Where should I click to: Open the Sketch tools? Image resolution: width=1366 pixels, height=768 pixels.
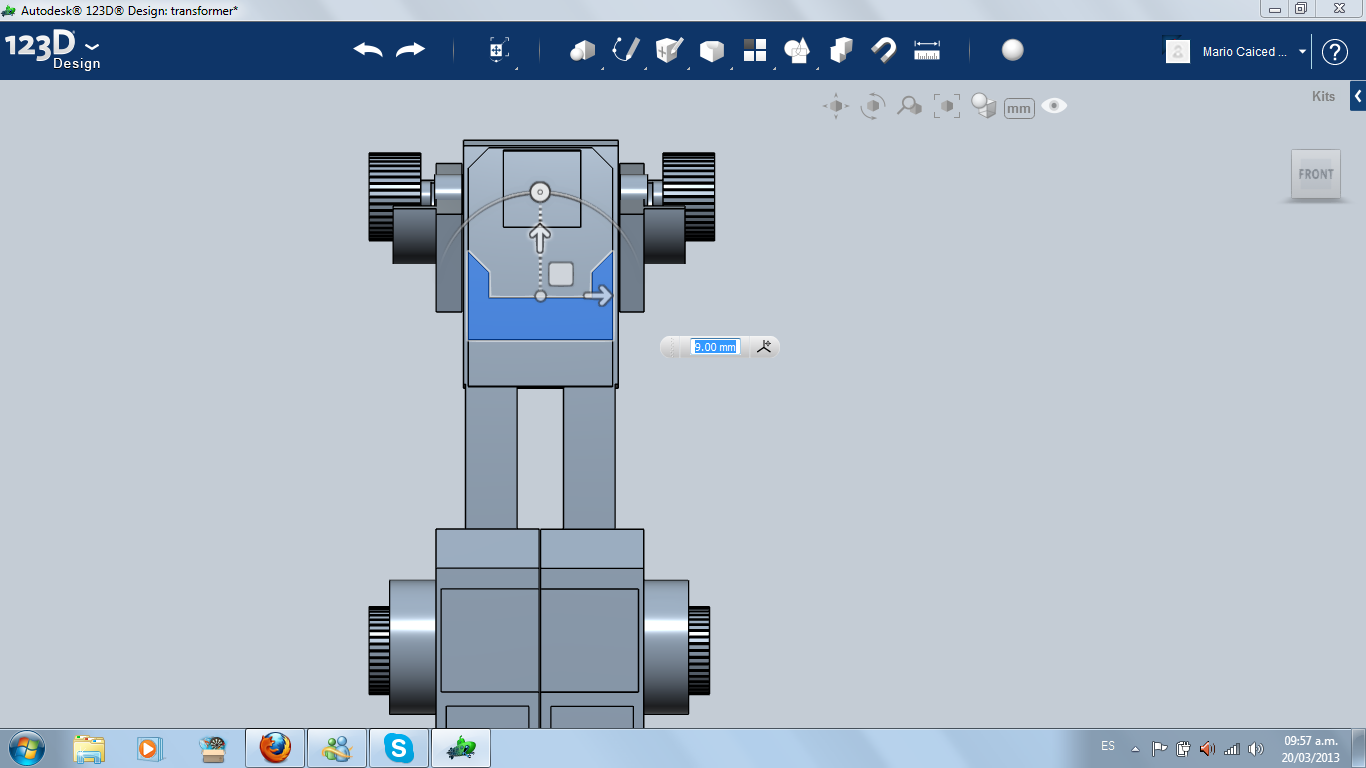(x=626, y=50)
